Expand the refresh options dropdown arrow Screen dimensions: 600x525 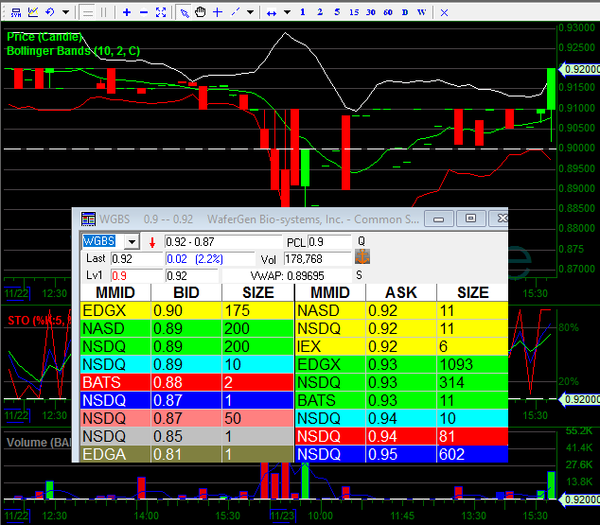point(66,12)
